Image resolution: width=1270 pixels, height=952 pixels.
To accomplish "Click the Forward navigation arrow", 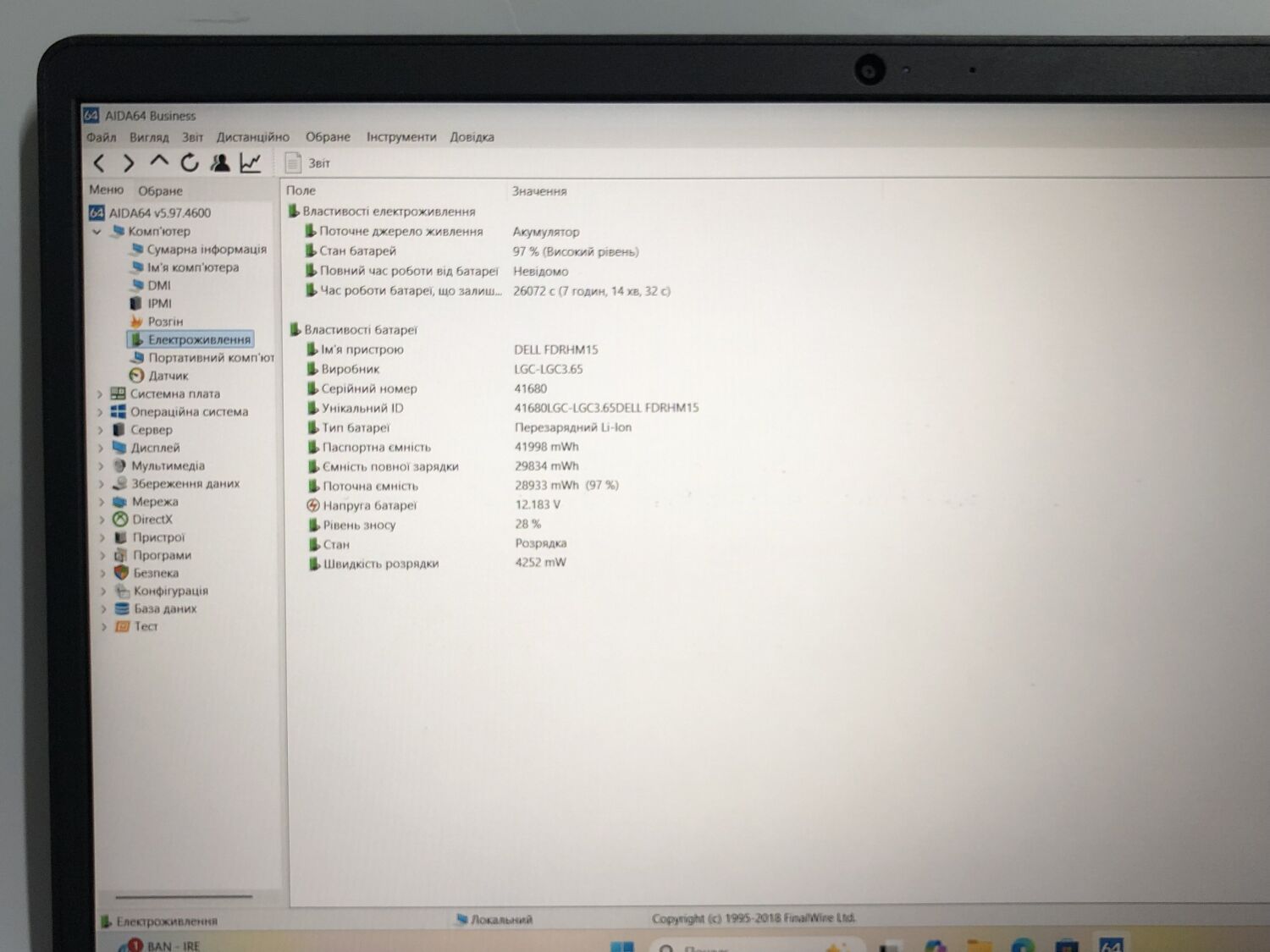I will (129, 163).
